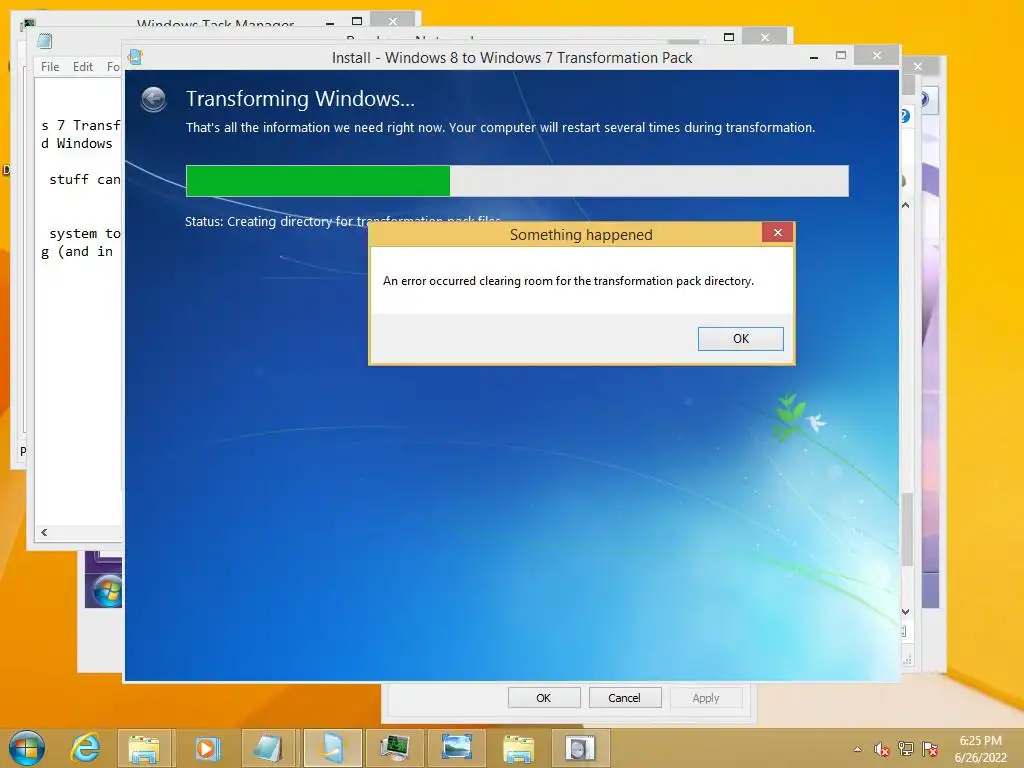
Task: Open the disc setup taskbar button
Action: [x=580, y=748]
